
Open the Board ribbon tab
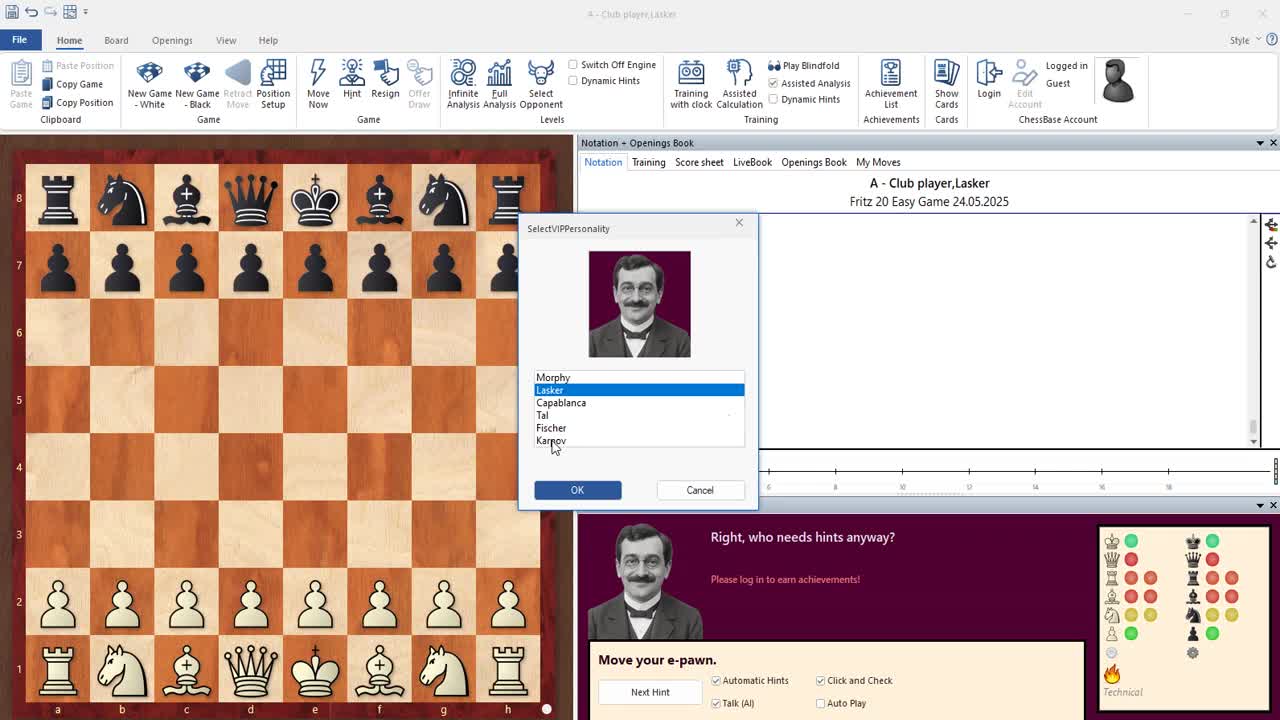(x=116, y=41)
